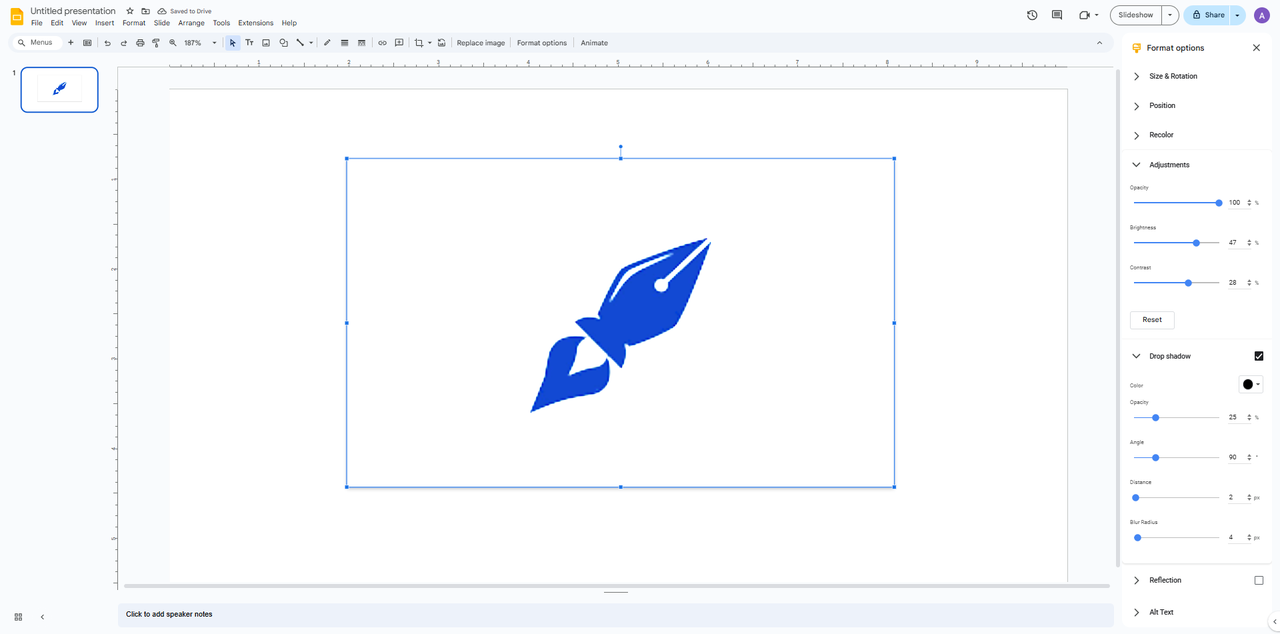Open the View menu
The image size is (1280, 634).
point(79,23)
